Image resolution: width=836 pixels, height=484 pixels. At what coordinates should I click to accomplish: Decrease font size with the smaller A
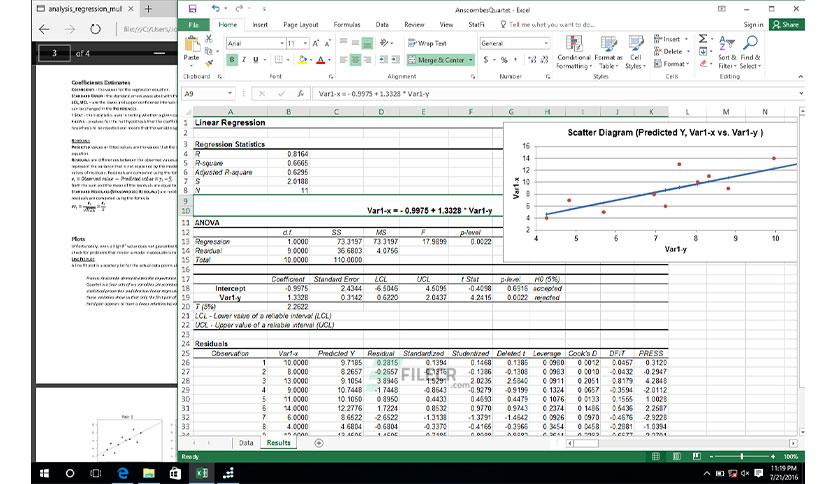(x=327, y=43)
